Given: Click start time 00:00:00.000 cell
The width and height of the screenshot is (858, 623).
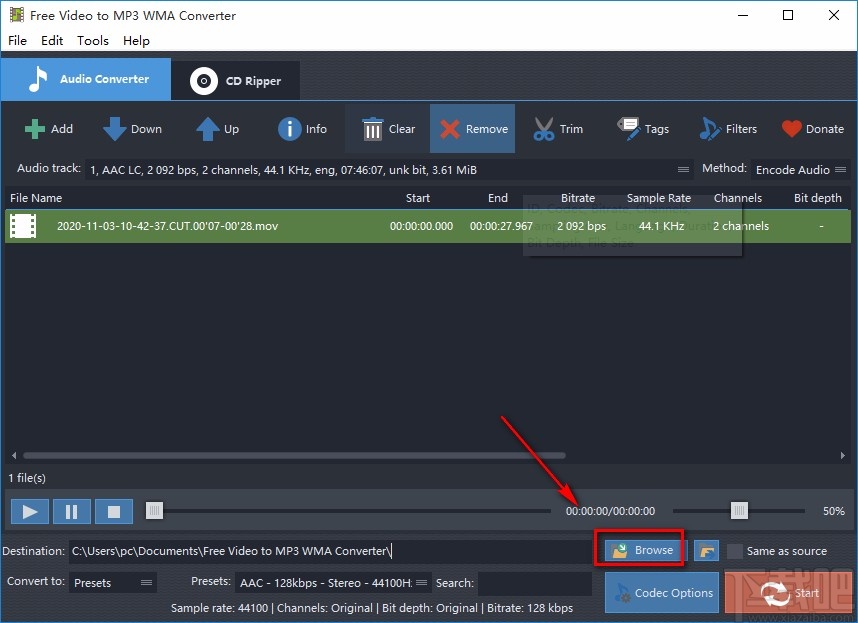Looking at the screenshot, I should [421, 226].
